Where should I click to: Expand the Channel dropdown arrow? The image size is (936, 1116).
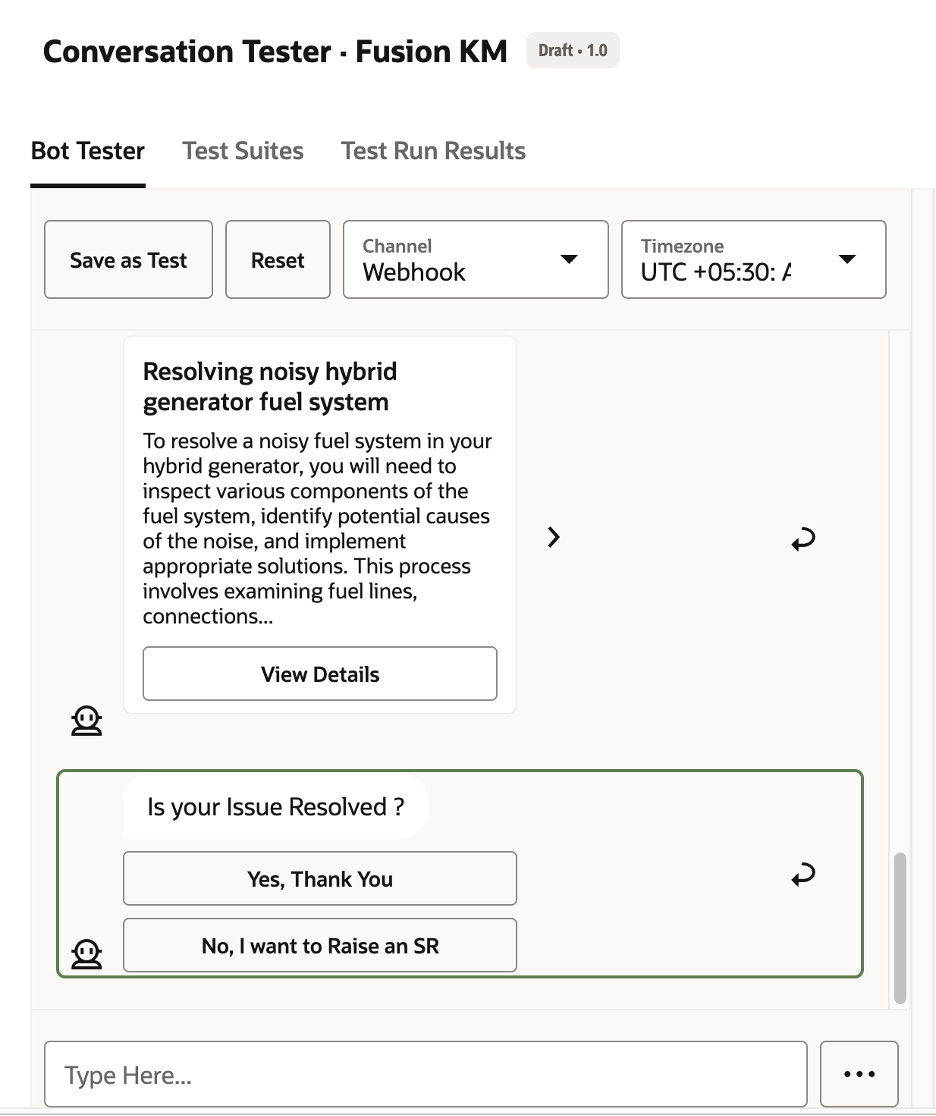(x=569, y=259)
